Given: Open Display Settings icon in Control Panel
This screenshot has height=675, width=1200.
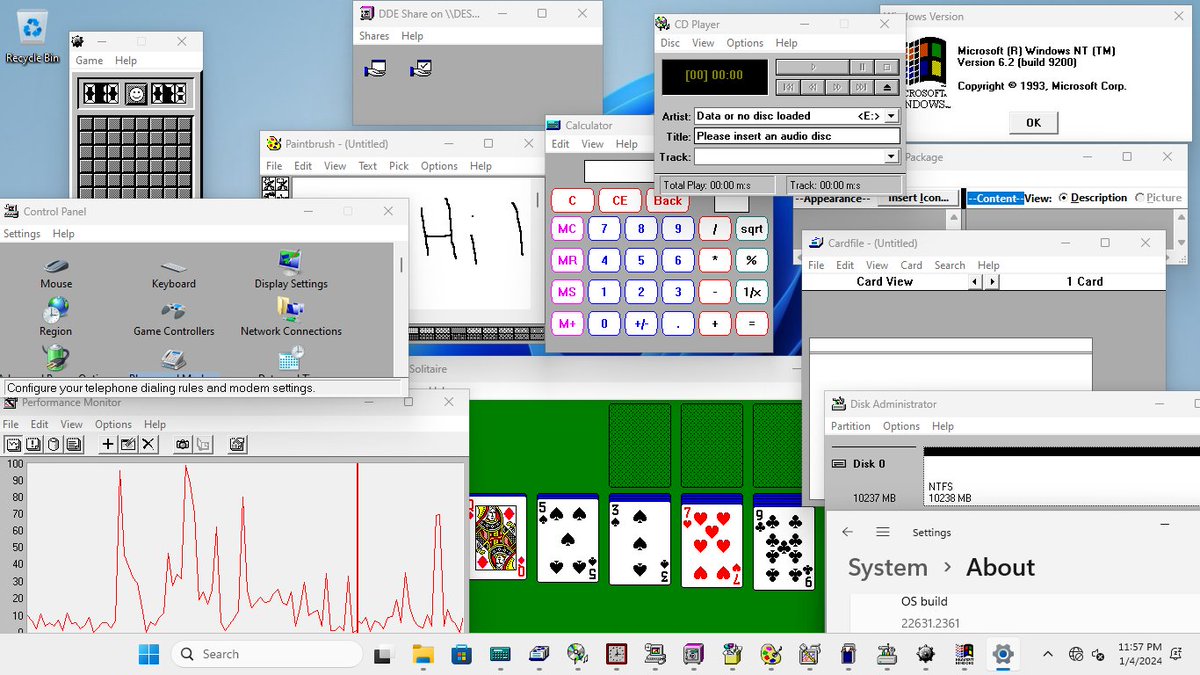Looking at the screenshot, I should point(291,271).
